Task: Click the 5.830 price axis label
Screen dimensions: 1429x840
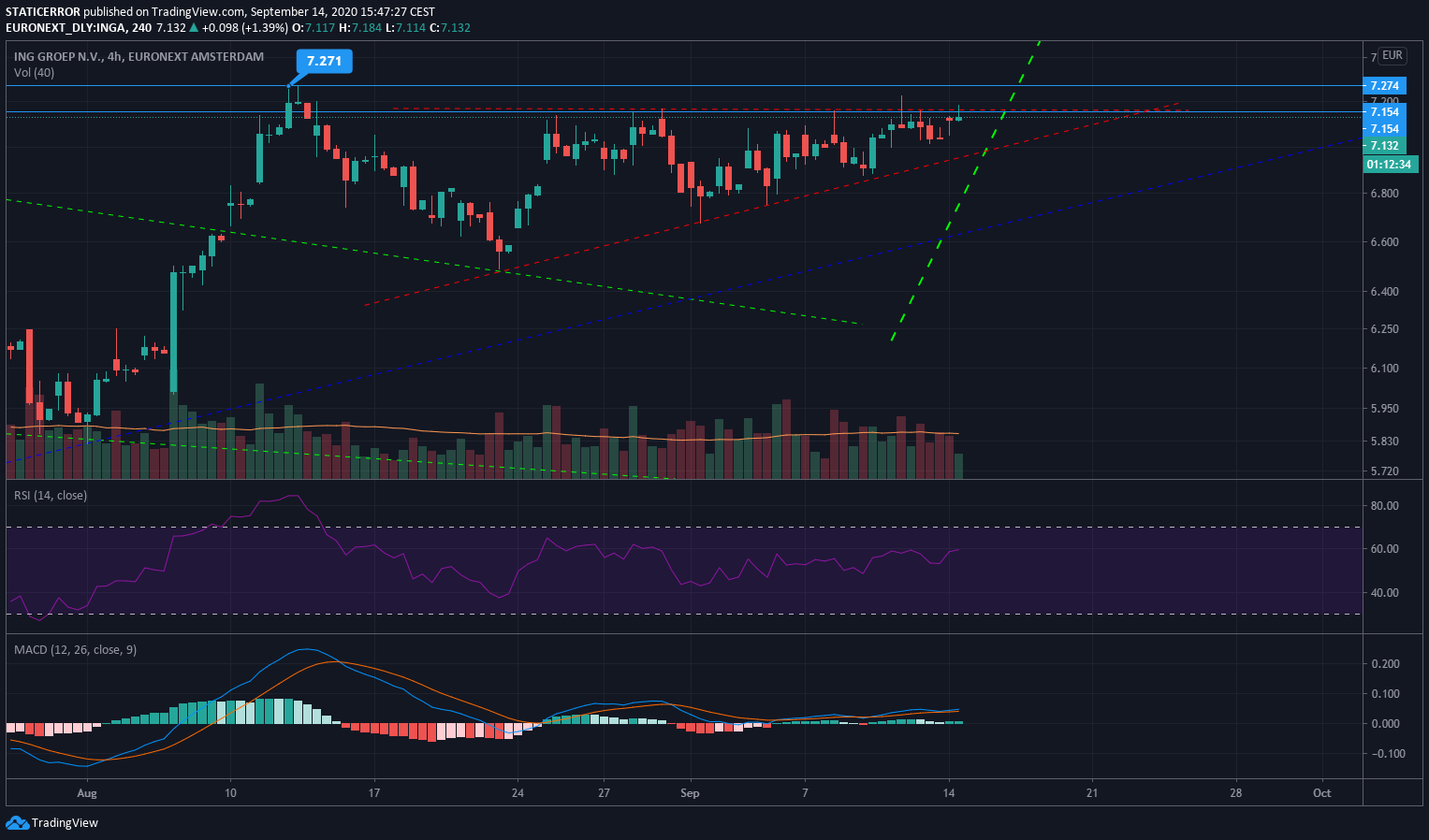Action: (x=1384, y=442)
